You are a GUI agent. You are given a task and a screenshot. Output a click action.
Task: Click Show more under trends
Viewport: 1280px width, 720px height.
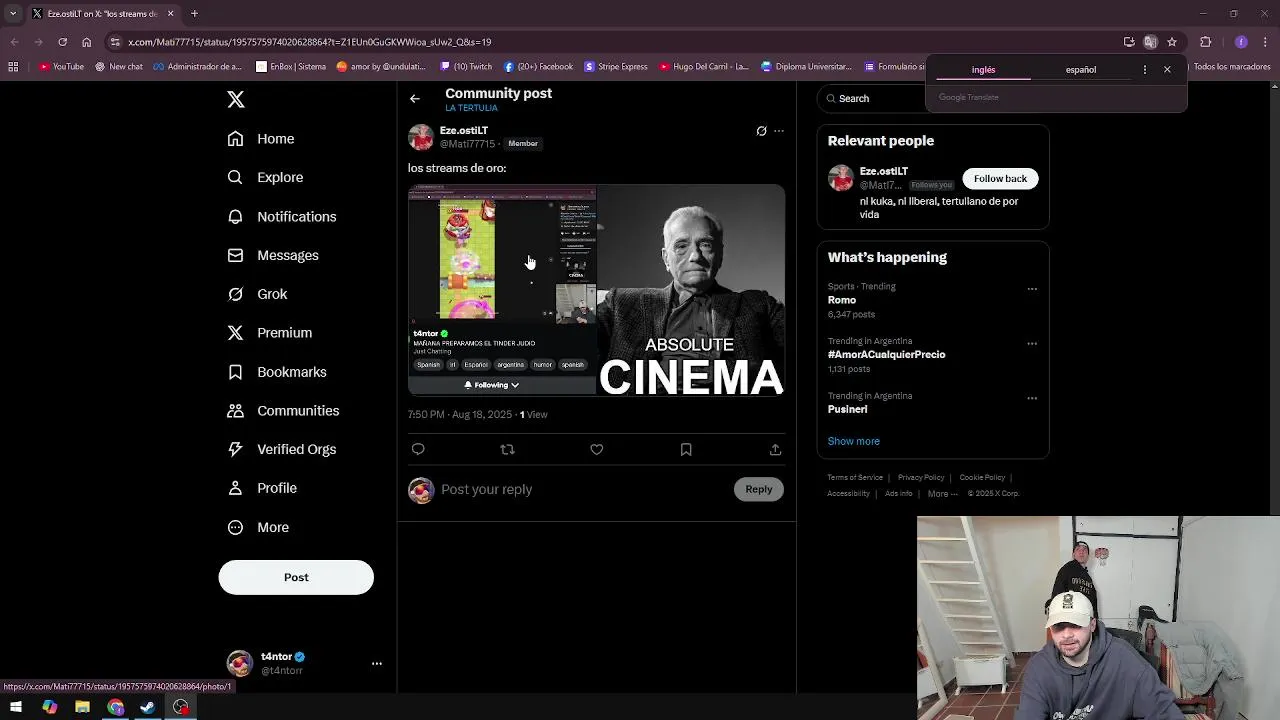[854, 441]
